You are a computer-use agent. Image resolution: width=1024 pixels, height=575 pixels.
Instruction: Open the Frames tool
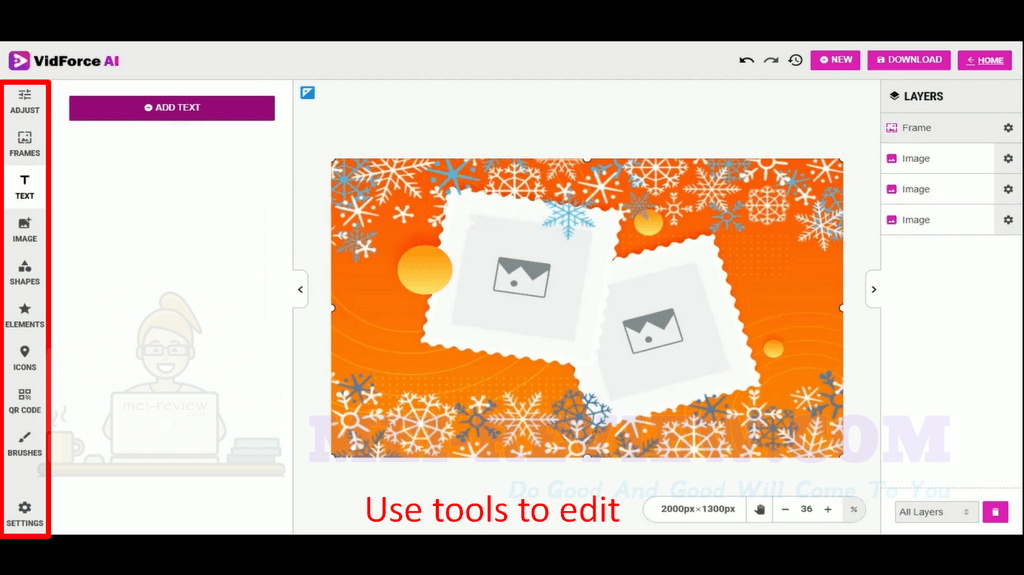pos(25,144)
